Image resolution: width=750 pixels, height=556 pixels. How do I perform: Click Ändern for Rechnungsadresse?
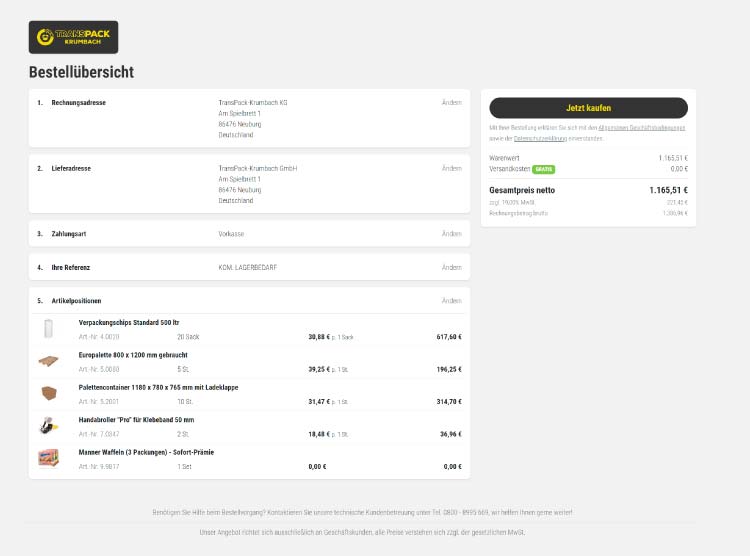pos(451,103)
